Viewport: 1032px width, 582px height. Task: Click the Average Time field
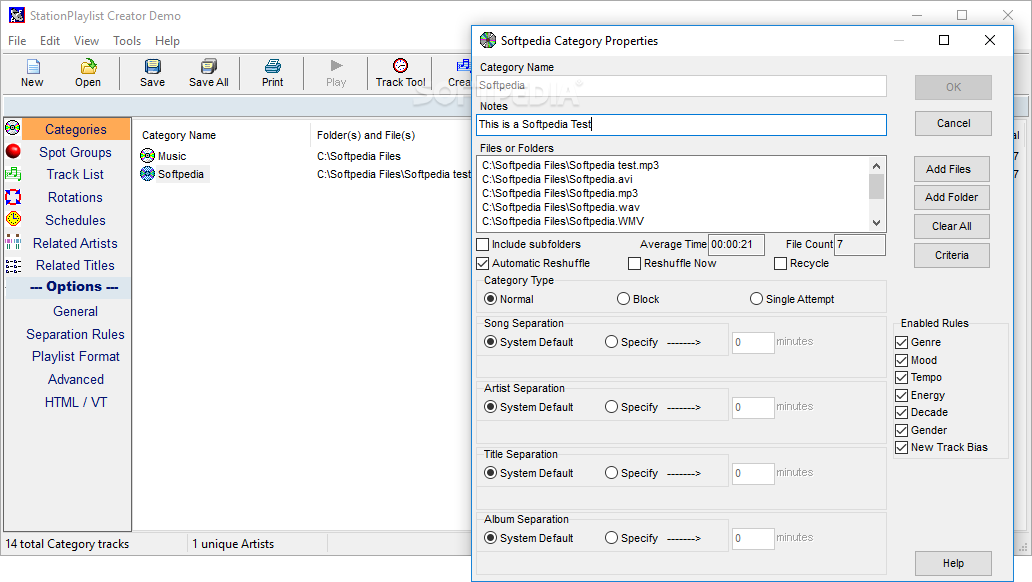pos(736,244)
